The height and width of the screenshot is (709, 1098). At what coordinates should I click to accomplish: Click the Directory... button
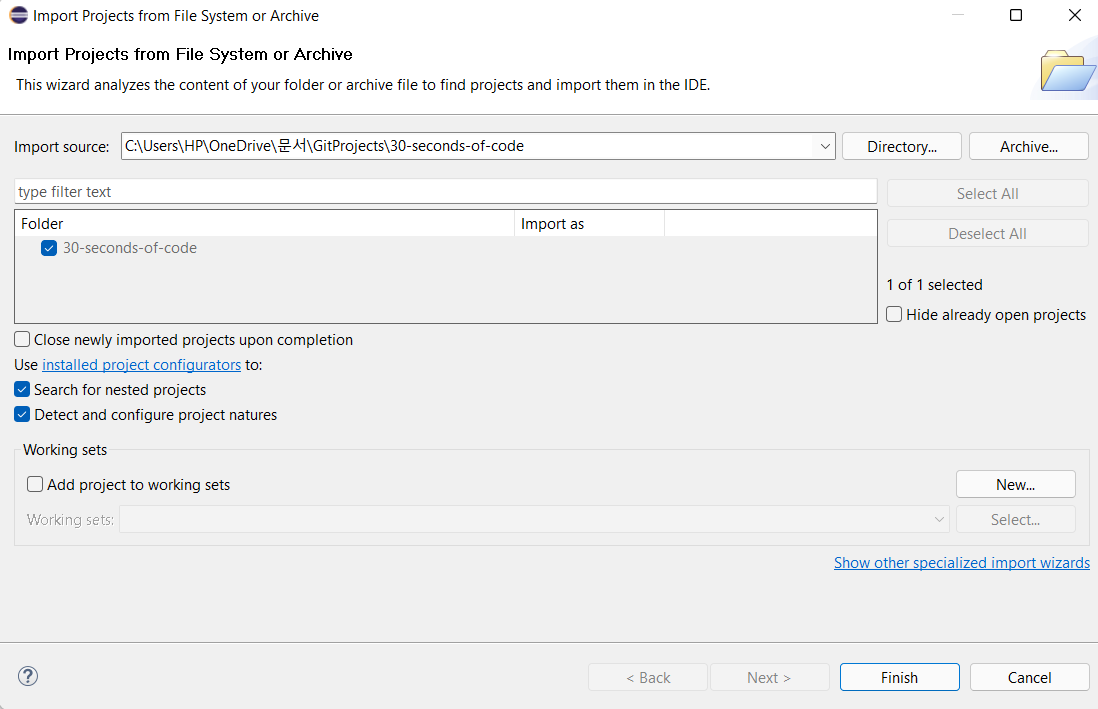click(901, 147)
